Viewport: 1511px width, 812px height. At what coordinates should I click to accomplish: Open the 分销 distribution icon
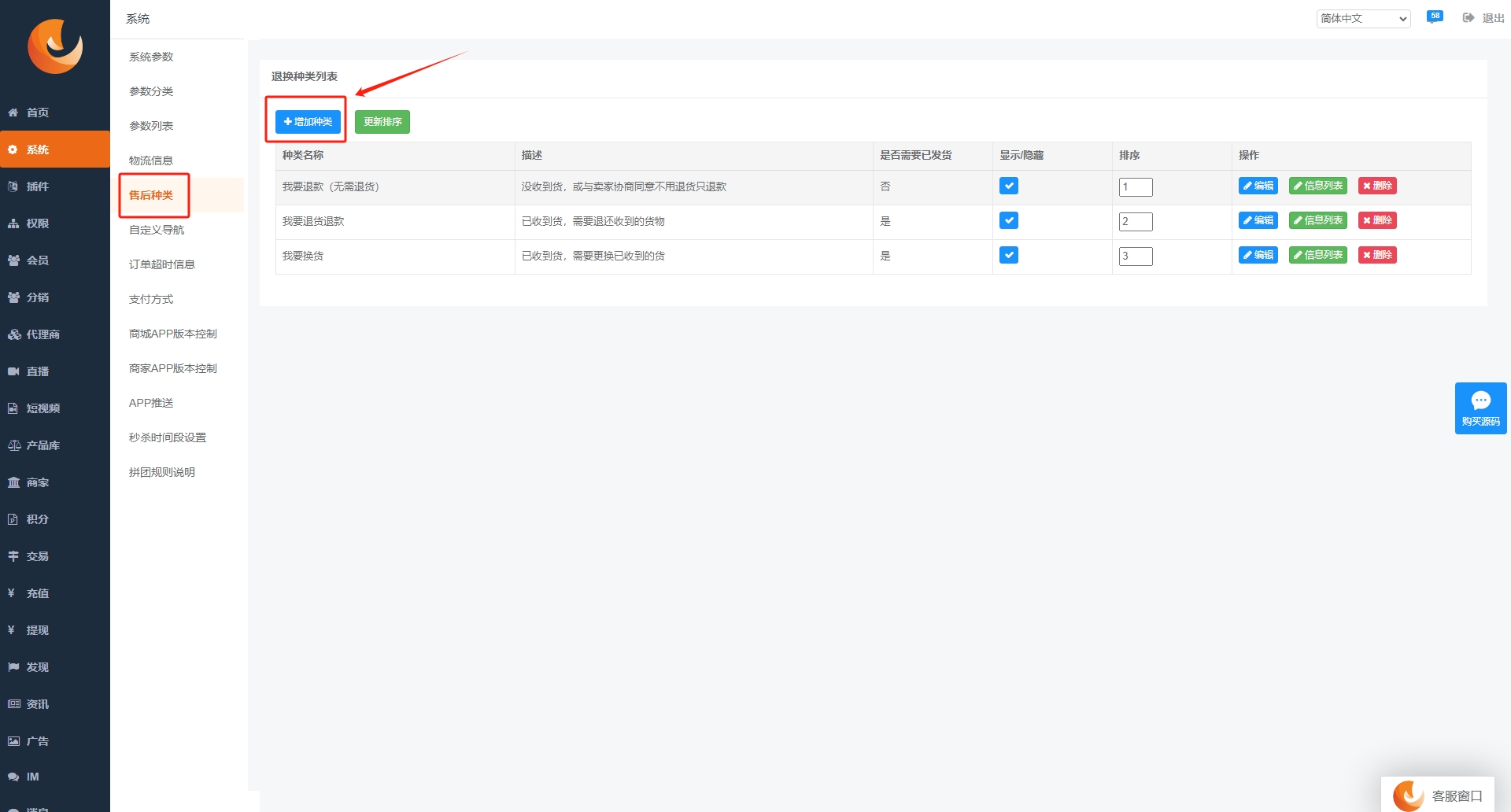click(x=13, y=297)
